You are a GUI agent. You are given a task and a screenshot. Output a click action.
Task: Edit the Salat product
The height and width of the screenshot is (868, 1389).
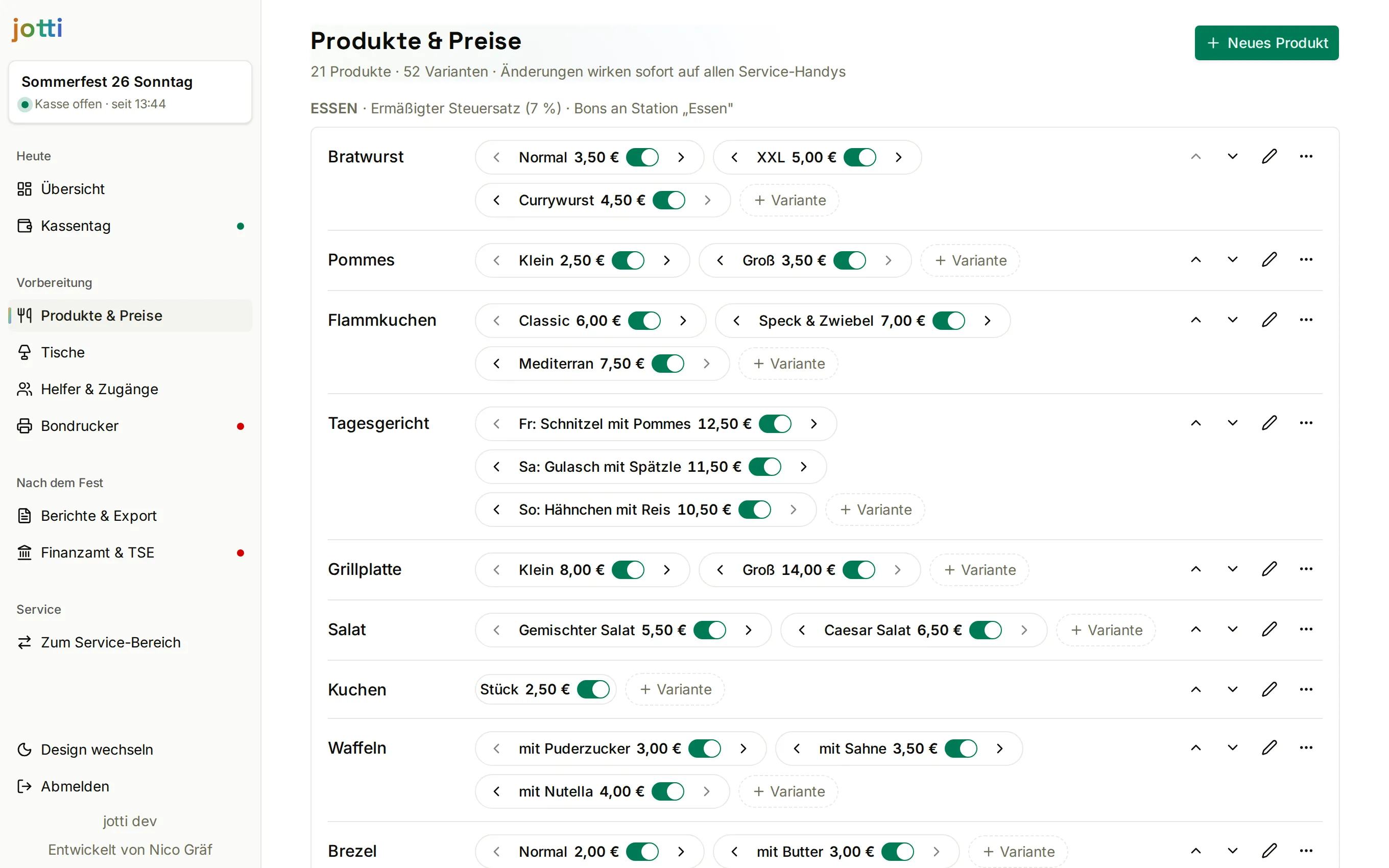pyautogui.click(x=1269, y=629)
